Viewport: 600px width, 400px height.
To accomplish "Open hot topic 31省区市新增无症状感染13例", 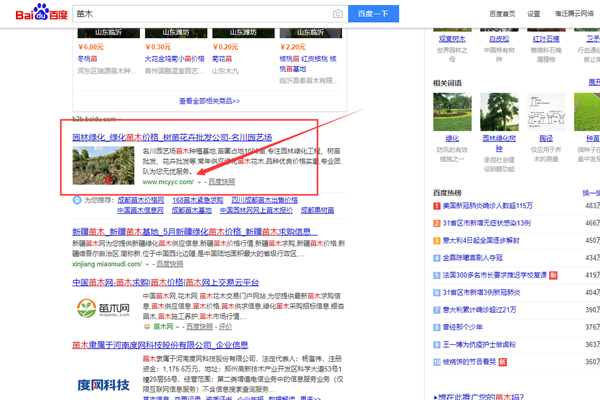I will coord(487,223).
